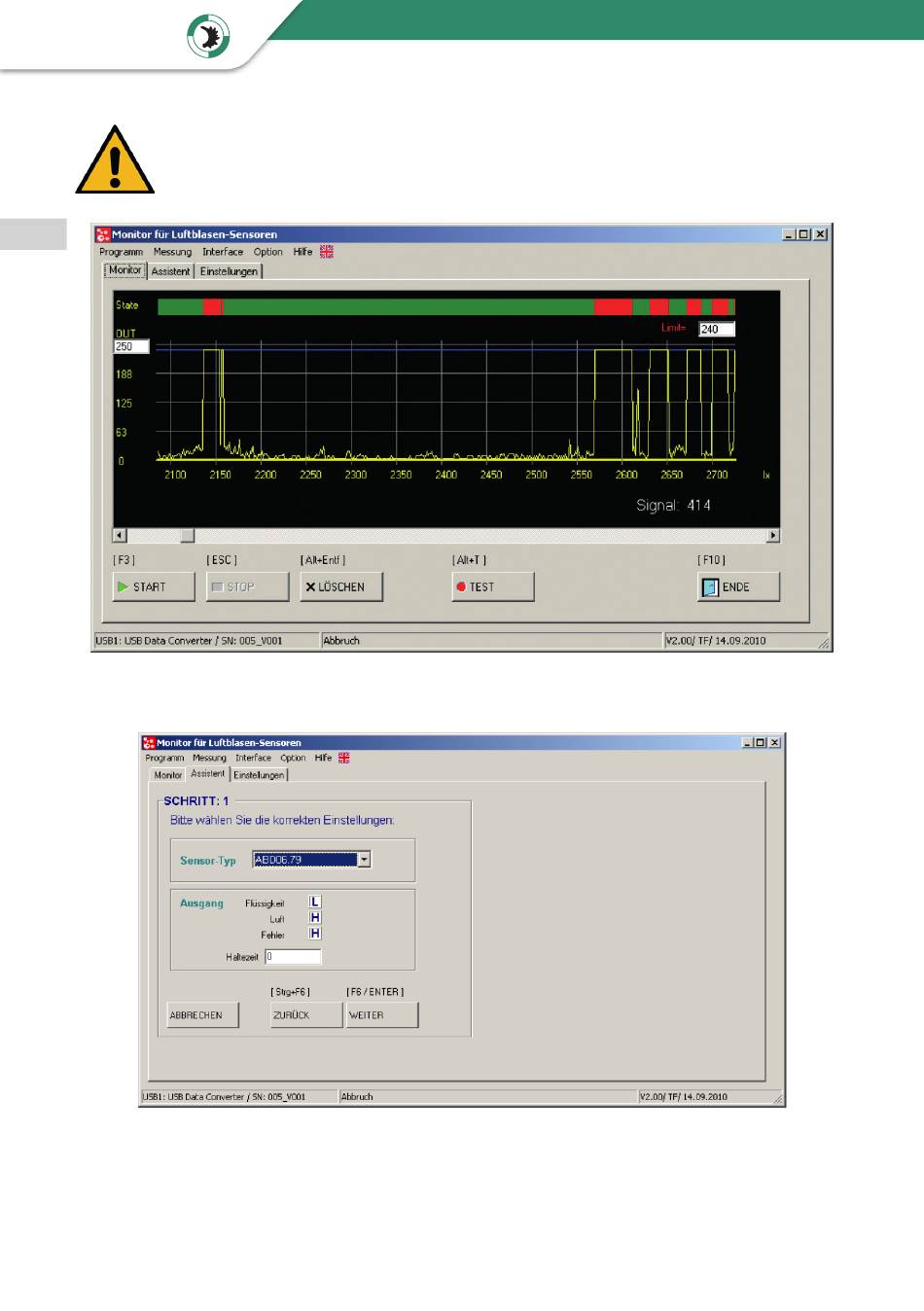Click the resize grip of the upper window
Screen dimensions: 924x1311
click(824, 643)
